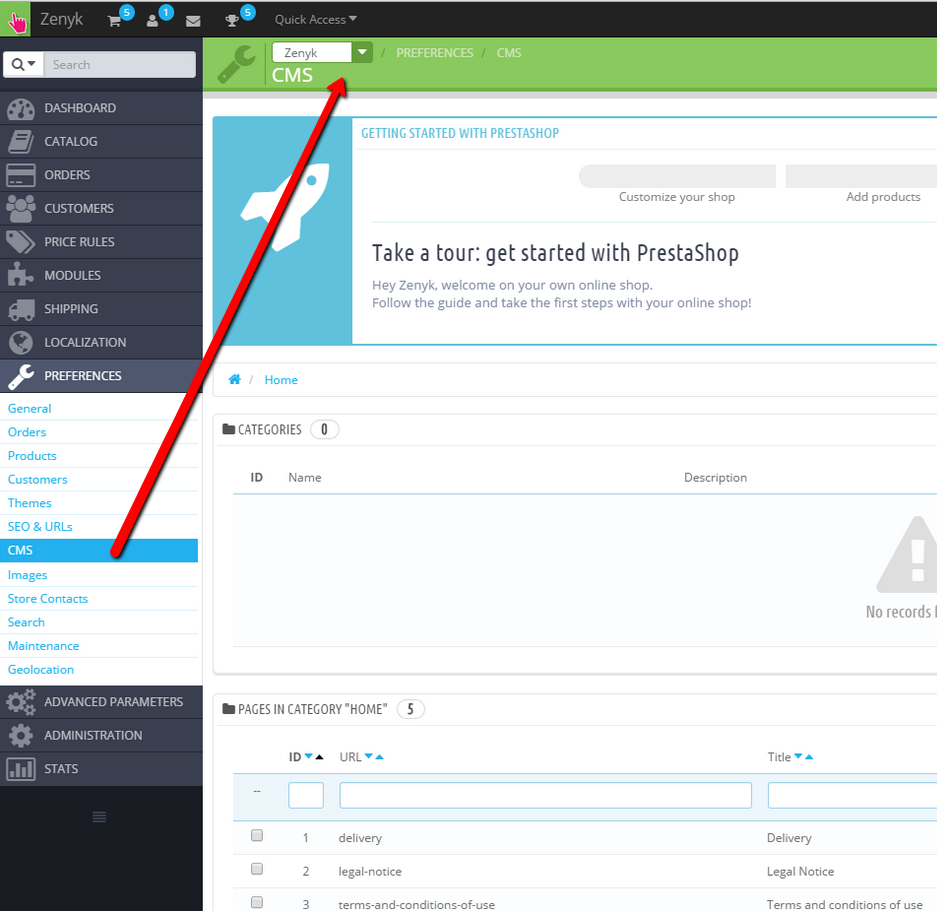937x911 pixels.
Task: Open the Dashboard menu
Action: tap(101, 108)
